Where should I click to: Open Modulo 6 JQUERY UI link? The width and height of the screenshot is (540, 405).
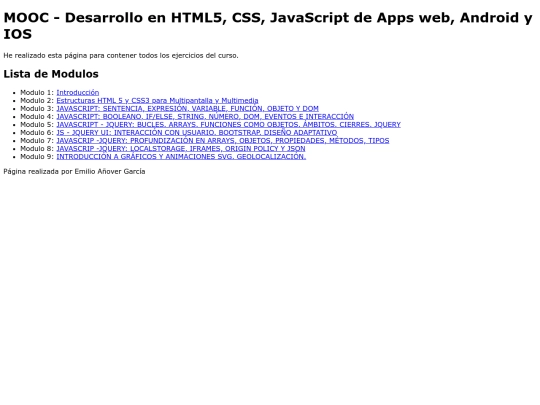tap(197, 133)
